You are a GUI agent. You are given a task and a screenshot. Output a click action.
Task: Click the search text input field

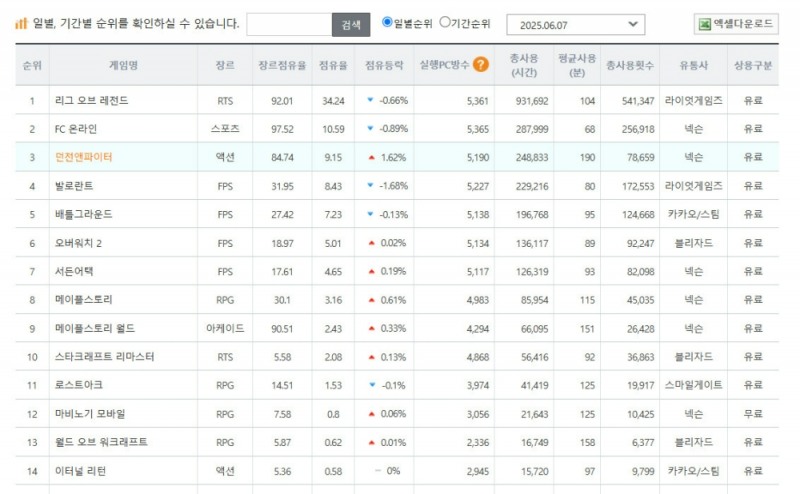pos(289,24)
